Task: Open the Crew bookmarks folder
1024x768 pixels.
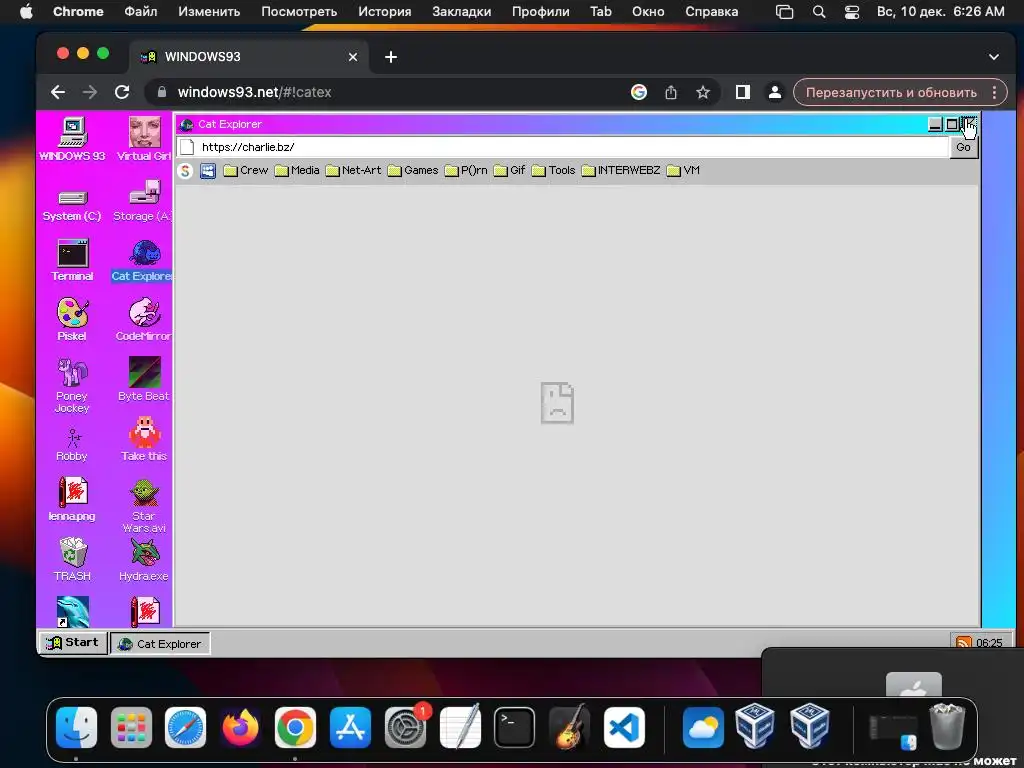Action: (246, 170)
